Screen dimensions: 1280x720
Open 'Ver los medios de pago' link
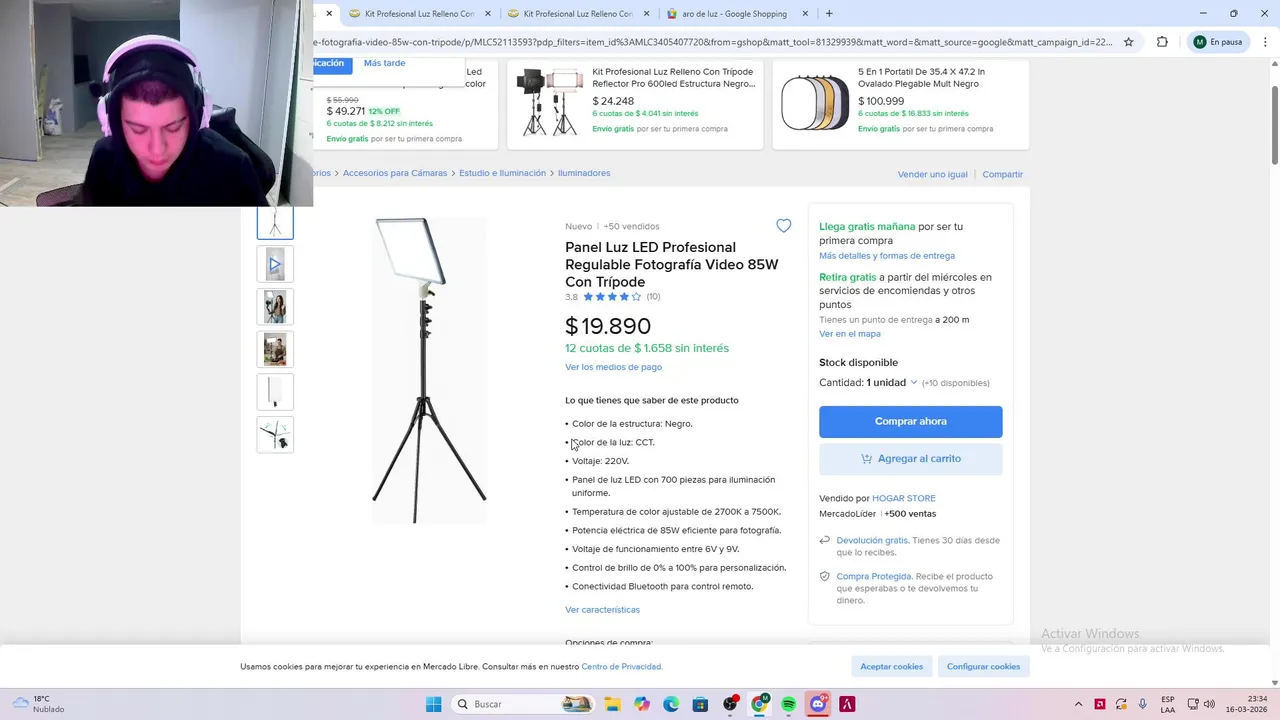click(613, 367)
